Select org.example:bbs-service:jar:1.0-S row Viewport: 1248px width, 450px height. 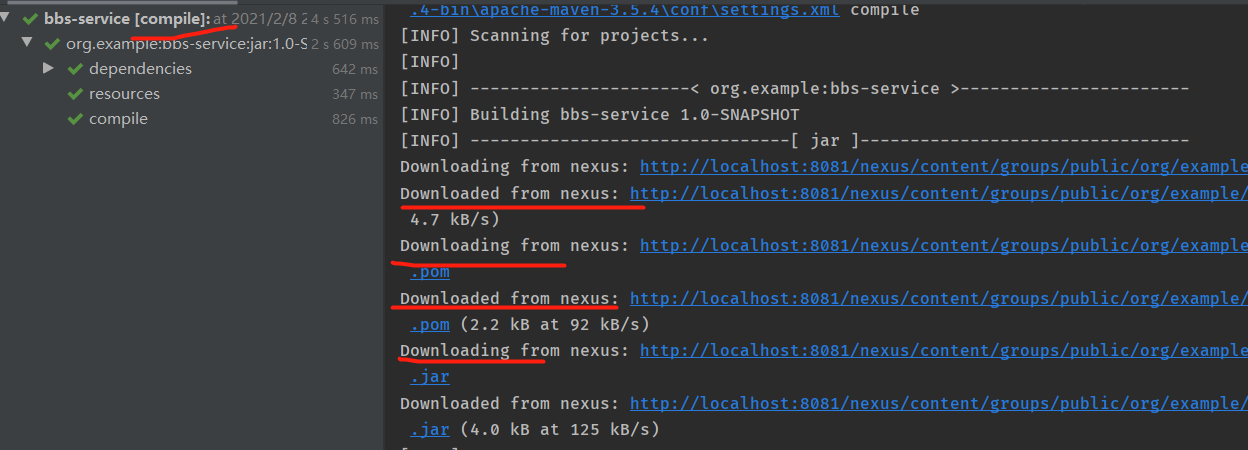190,44
